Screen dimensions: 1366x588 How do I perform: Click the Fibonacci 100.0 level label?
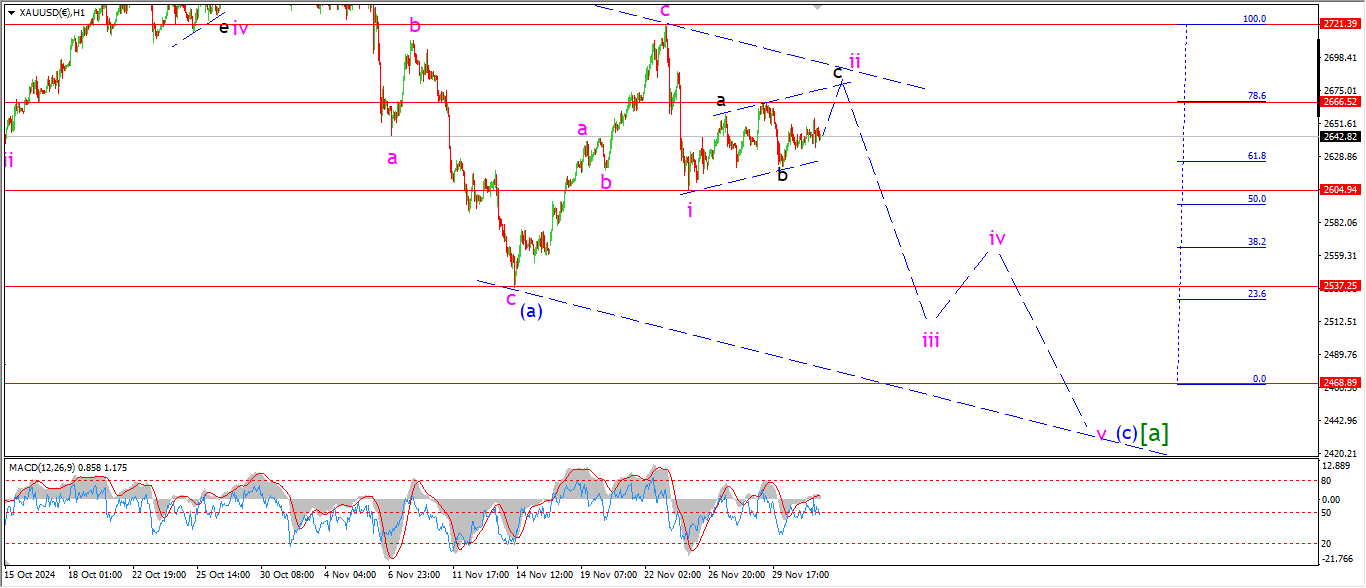[x=1254, y=19]
